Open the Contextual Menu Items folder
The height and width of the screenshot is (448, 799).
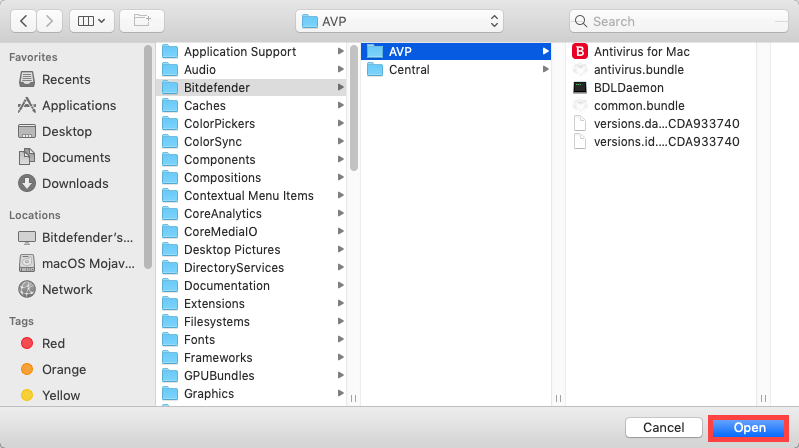coord(251,196)
